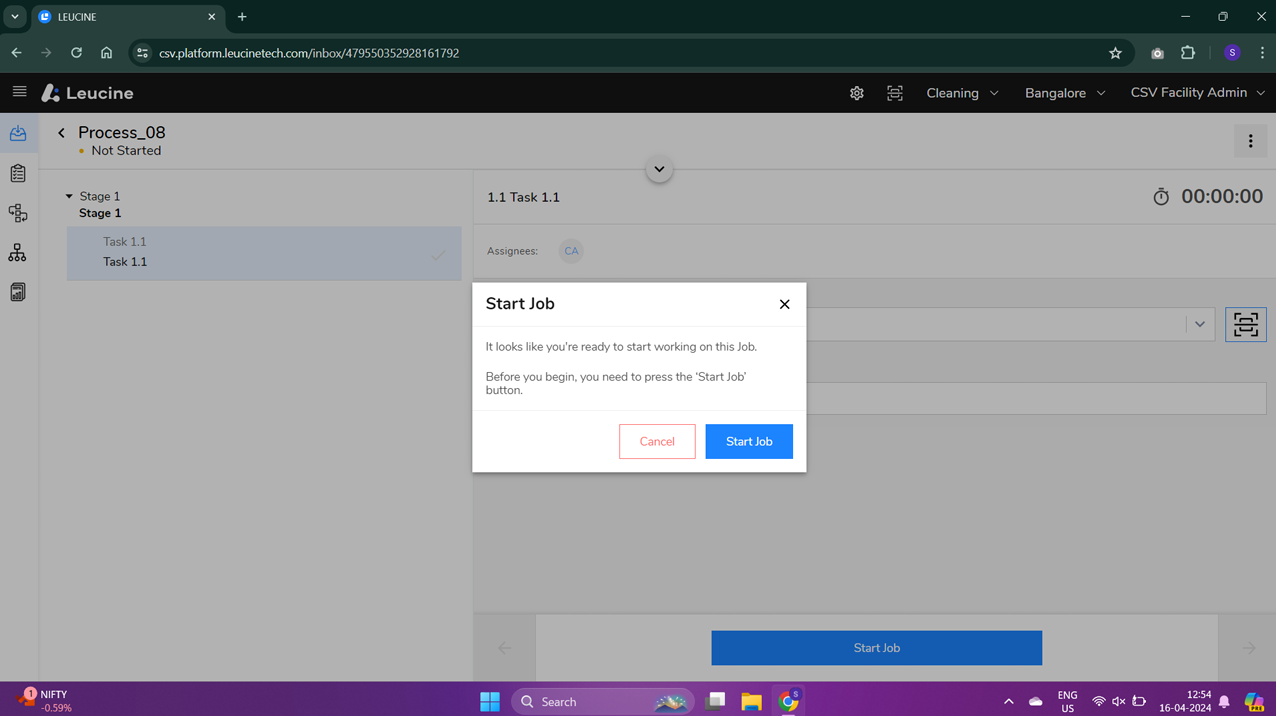Click Cancel in the Start Job dialog
The image size is (1276, 716).
coord(657,441)
